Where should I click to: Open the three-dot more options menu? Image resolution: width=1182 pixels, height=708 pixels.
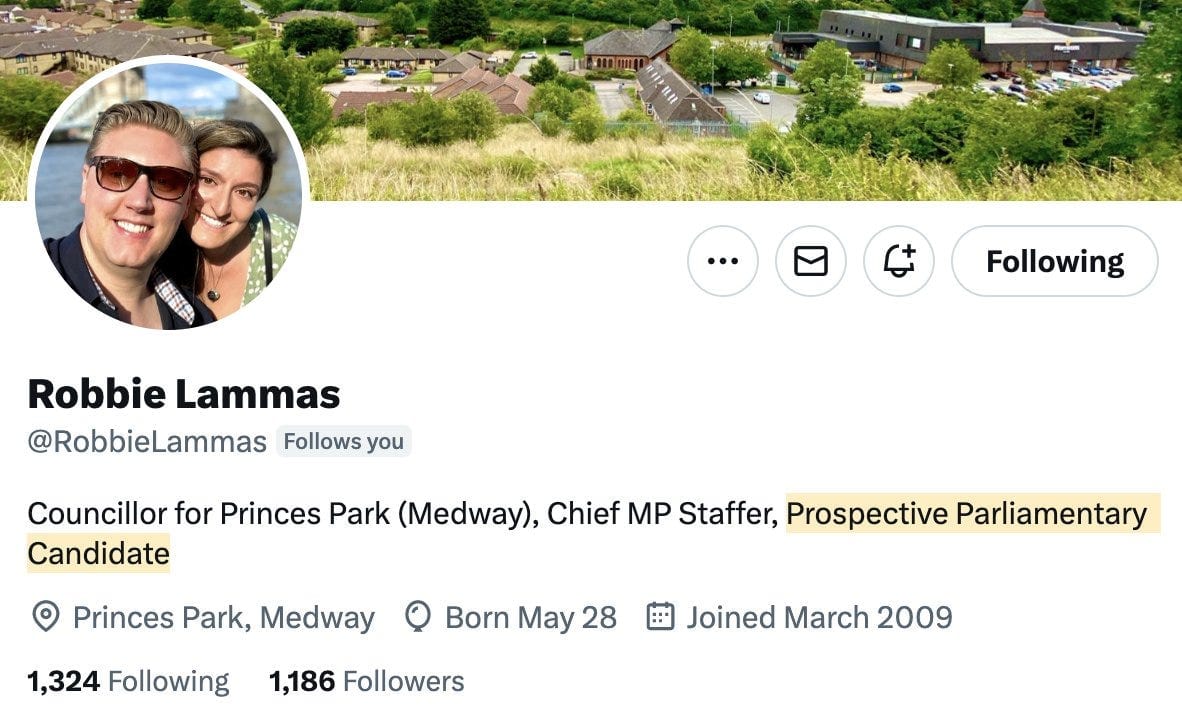click(722, 261)
